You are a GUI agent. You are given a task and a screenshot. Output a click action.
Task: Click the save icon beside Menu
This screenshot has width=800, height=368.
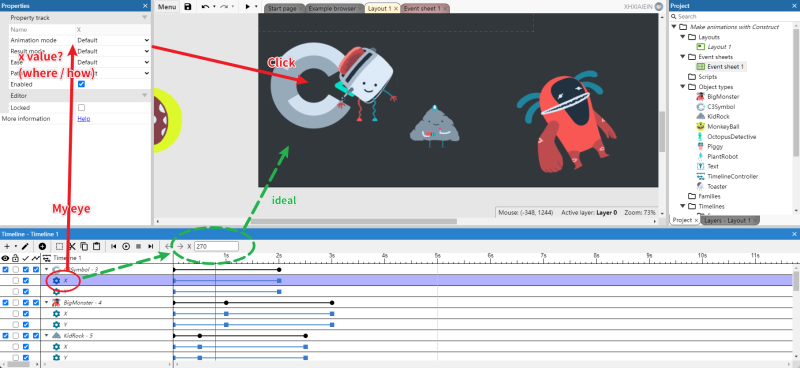(x=188, y=7)
